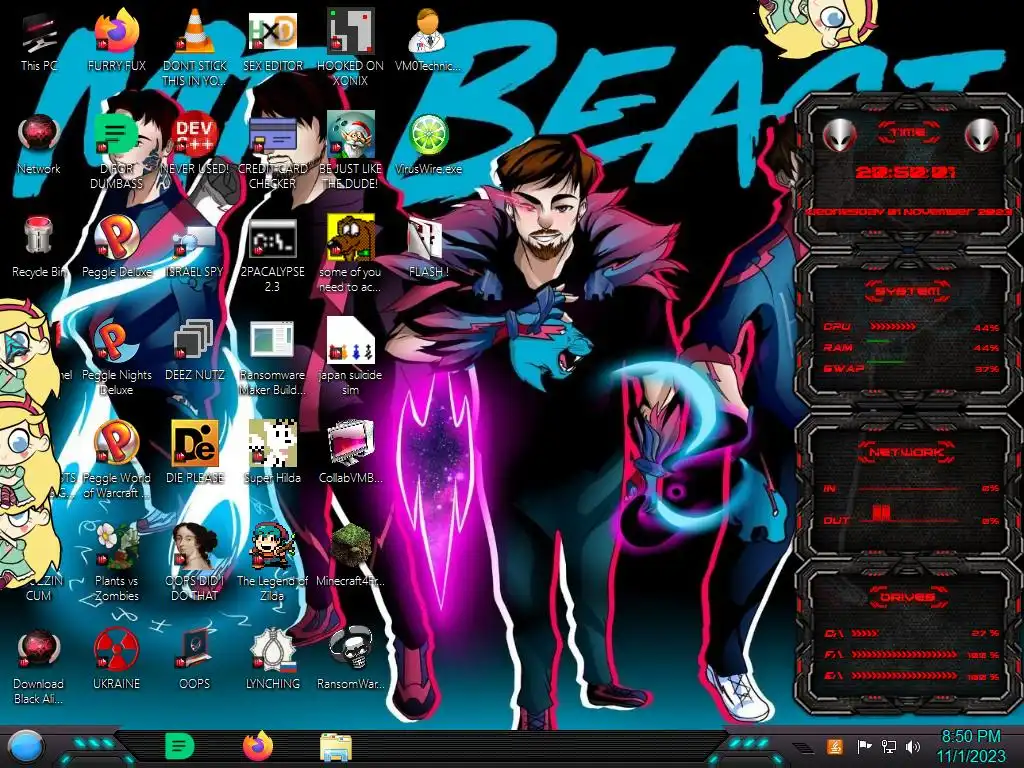Click the left alien head widget icon
Viewport: 1024px width, 768px height.
(x=839, y=136)
